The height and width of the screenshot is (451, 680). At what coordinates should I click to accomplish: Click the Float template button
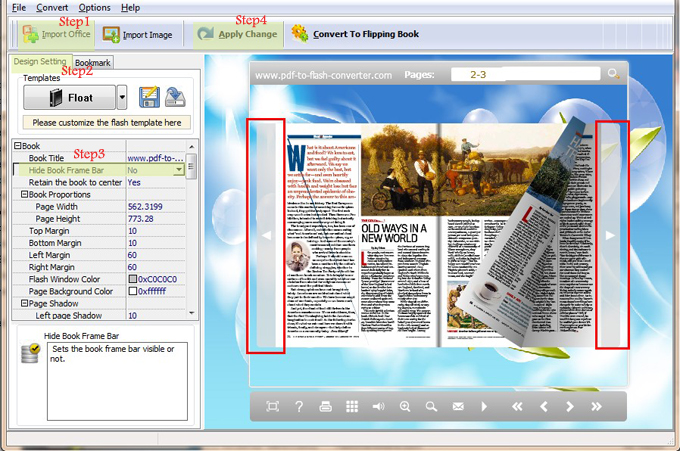[69, 97]
